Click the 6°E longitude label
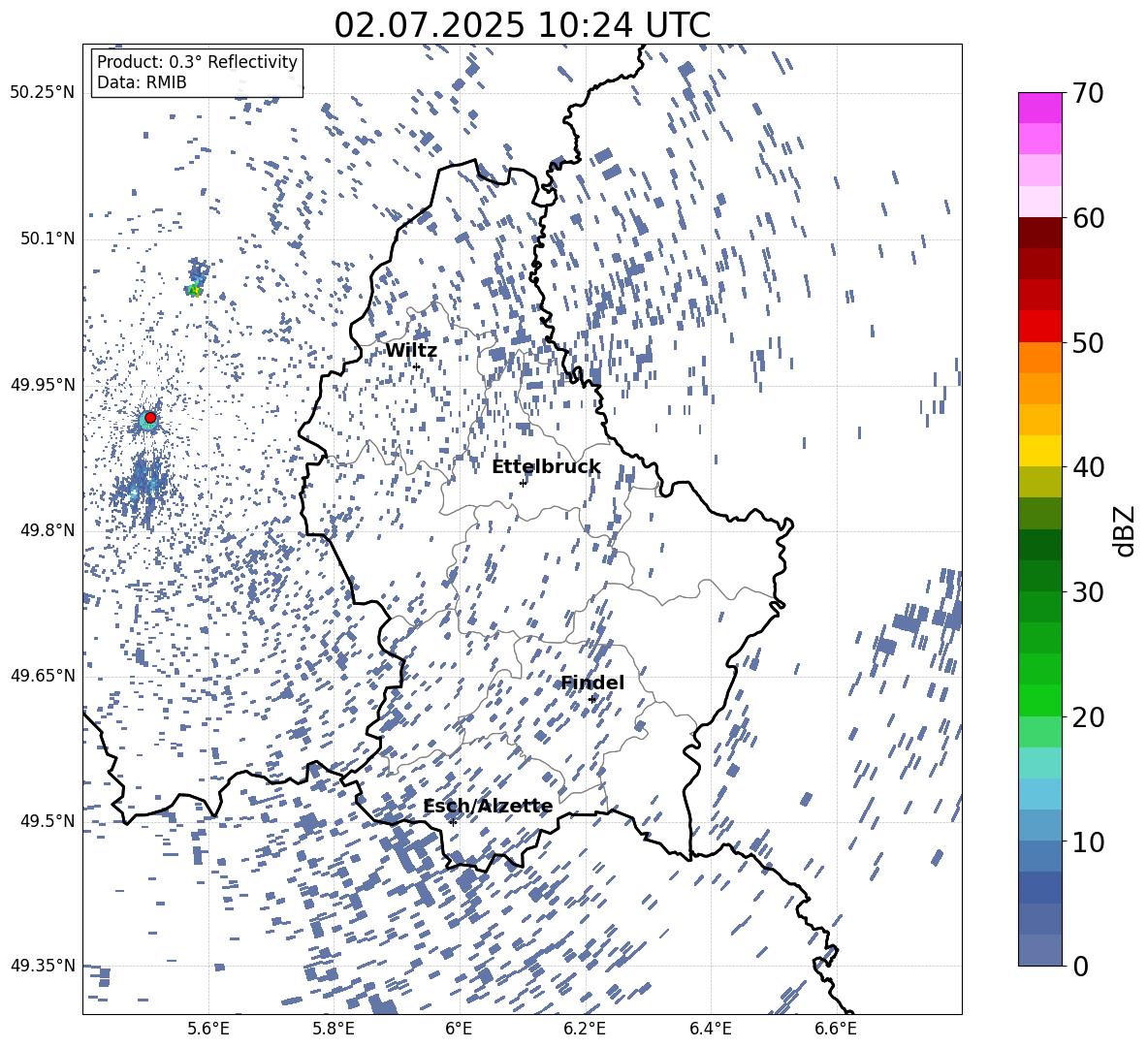 point(459,1029)
